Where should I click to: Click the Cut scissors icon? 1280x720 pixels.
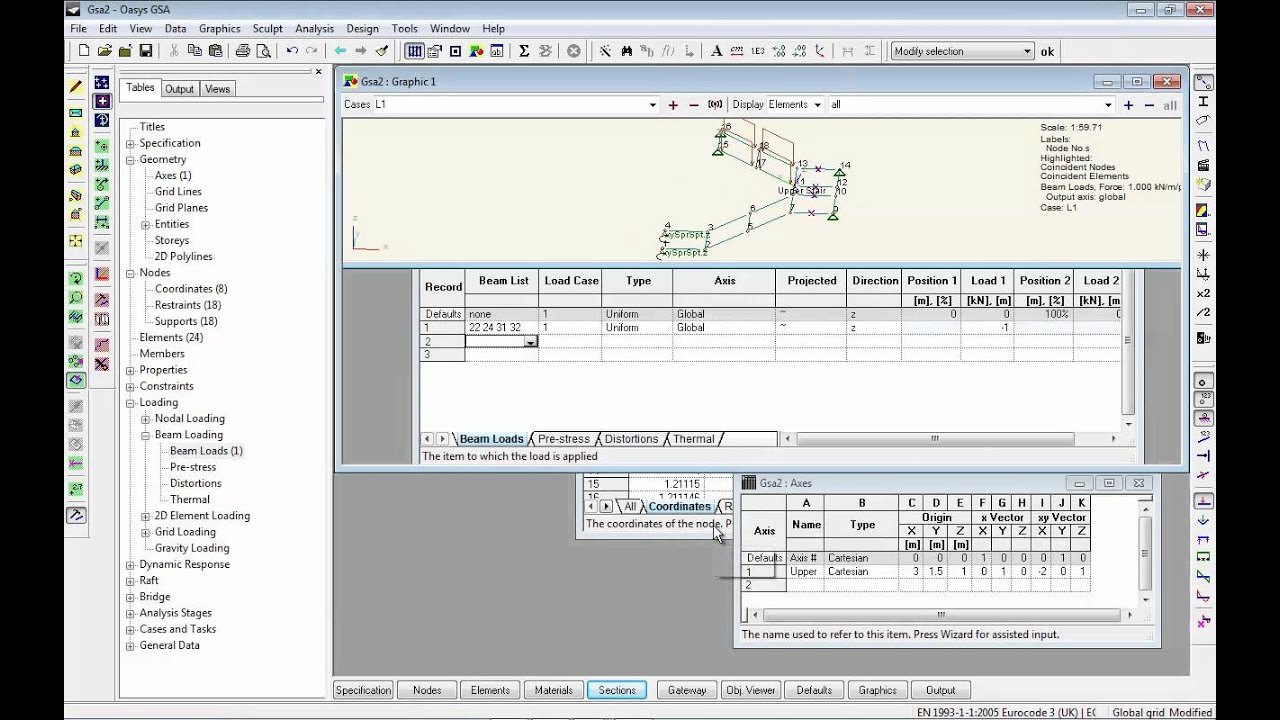174,51
